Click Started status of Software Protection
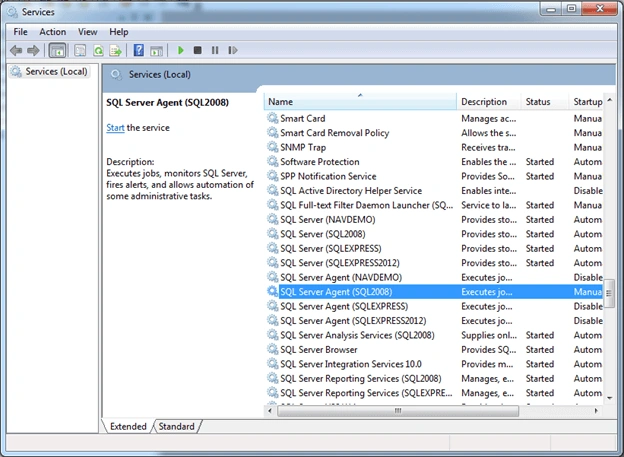The height and width of the screenshot is (457, 624). pos(540,162)
